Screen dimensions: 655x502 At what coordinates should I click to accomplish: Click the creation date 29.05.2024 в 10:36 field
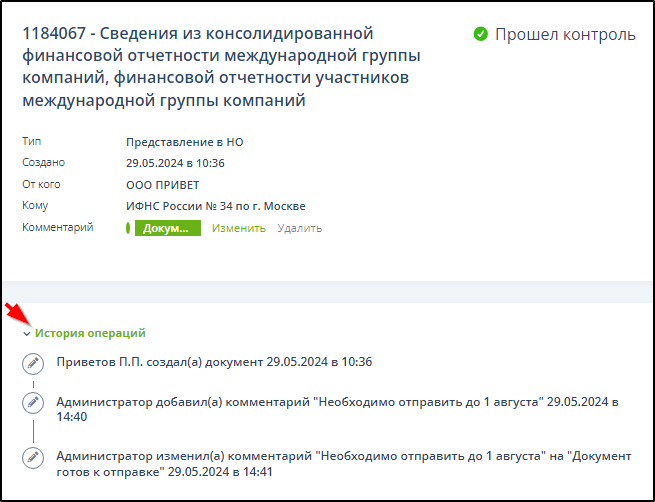[x=175, y=163]
